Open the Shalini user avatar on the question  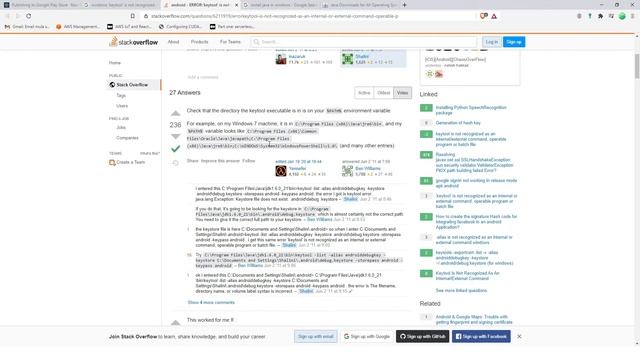(x=347, y=59)
